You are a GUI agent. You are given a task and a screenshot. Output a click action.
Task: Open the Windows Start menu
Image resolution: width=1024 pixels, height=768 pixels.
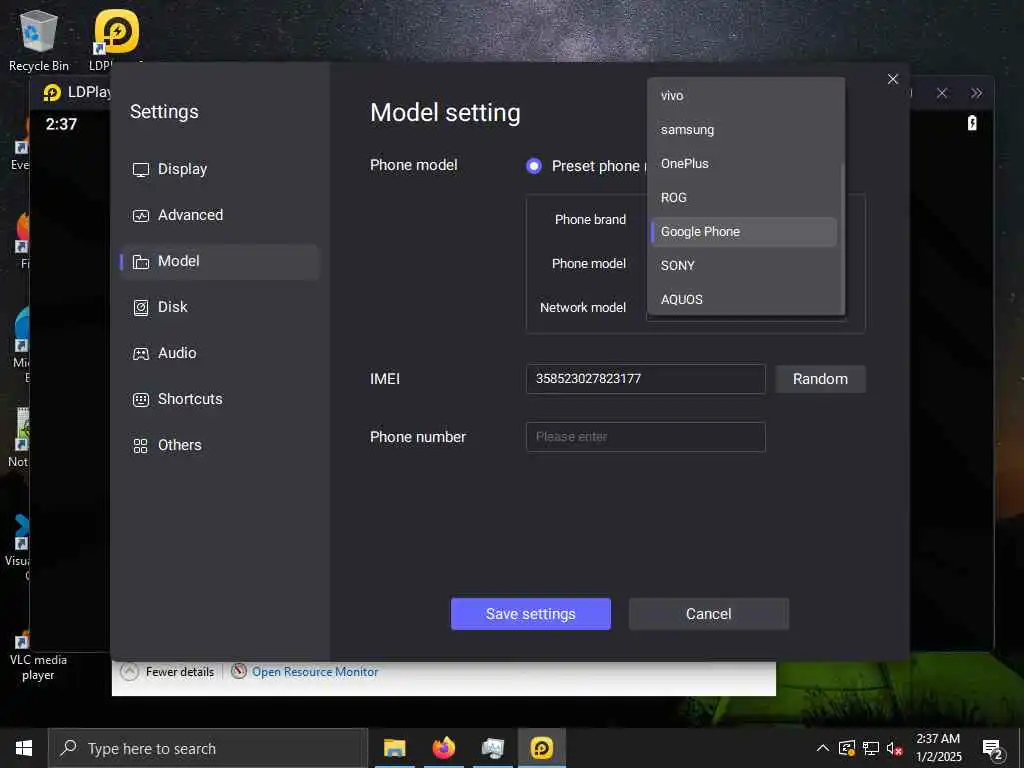coord(24,748)
